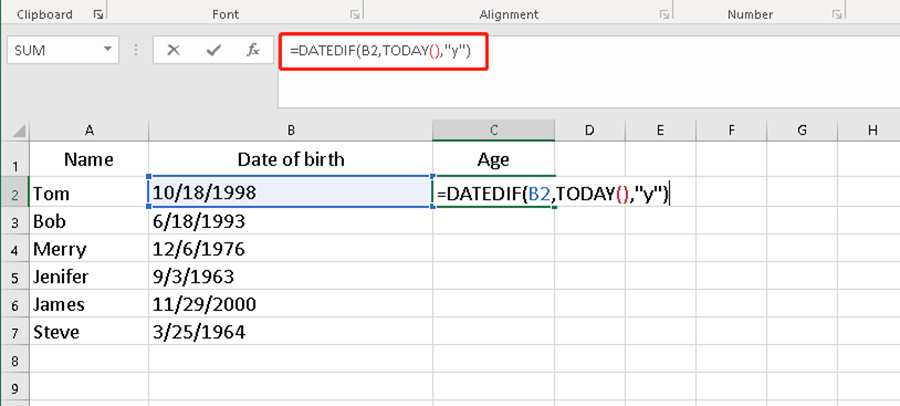This screenshot has width=900, height=406.
Task: Click the date 6/18/1993 cell
Action: [291, 221]
